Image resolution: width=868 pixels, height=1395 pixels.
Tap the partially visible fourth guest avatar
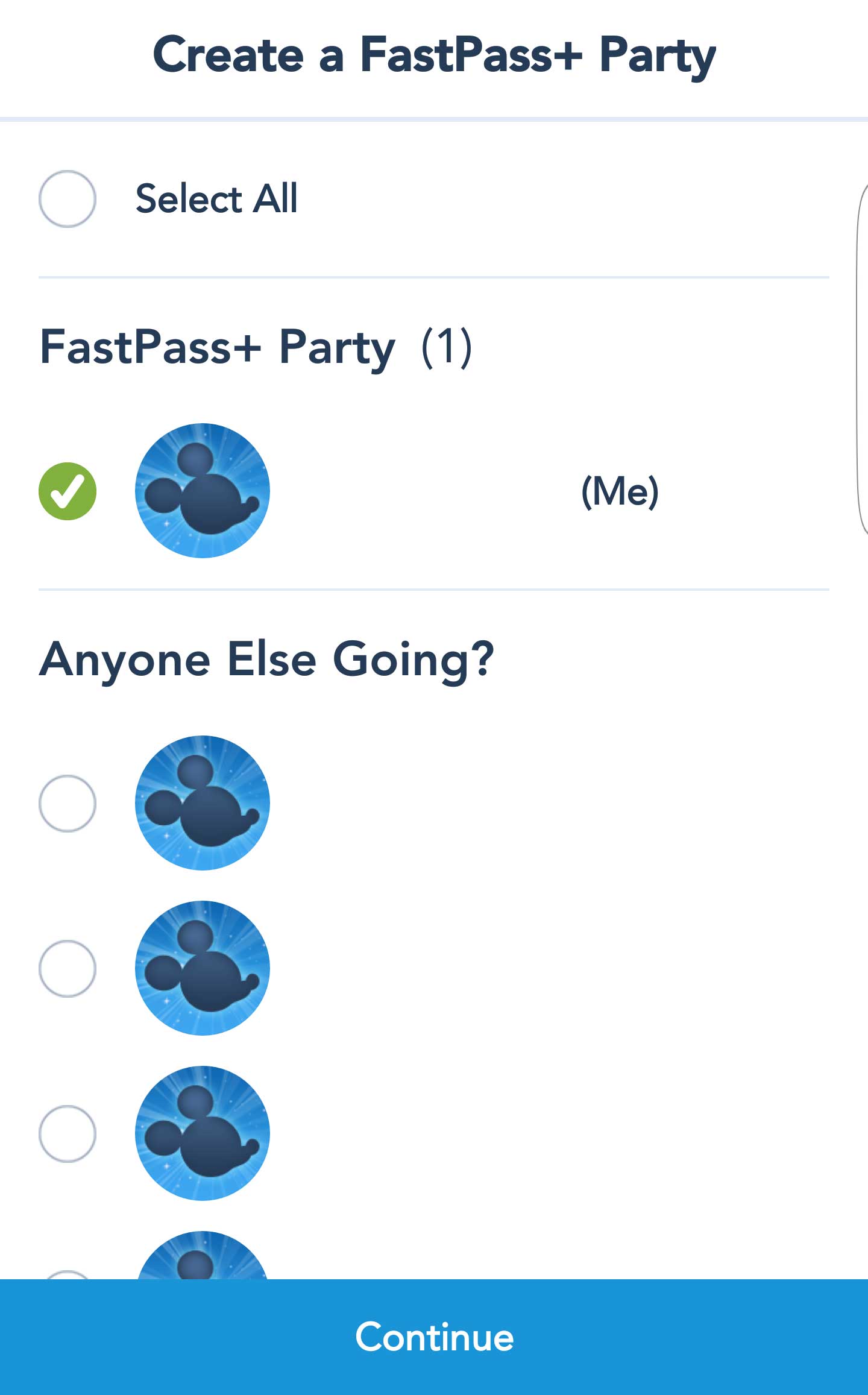[203, 1255]
